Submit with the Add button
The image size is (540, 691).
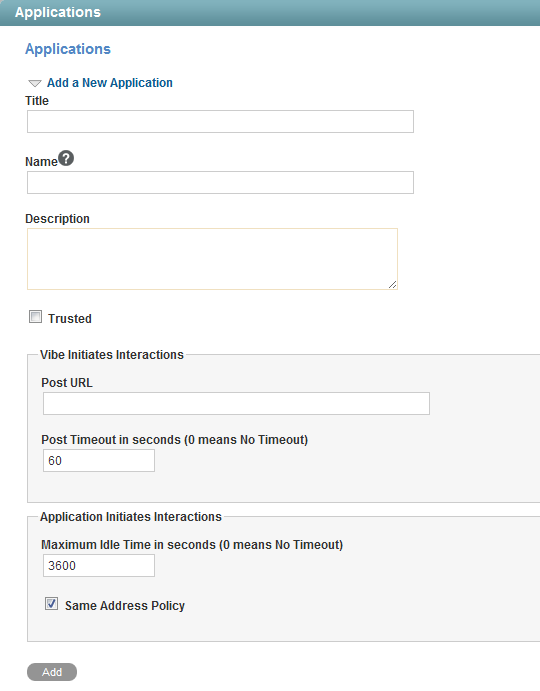(52, 672)
